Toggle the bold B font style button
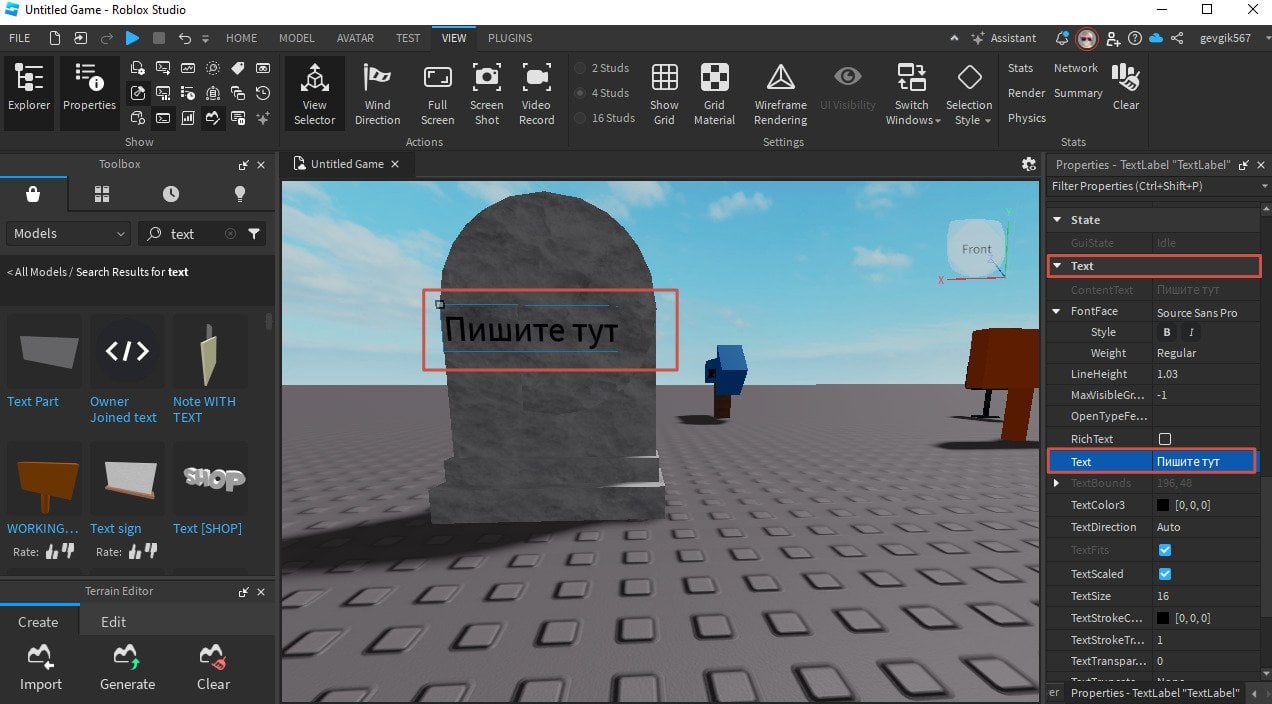This screenshot has width=1272, height=704. (x=1165, y=332)
